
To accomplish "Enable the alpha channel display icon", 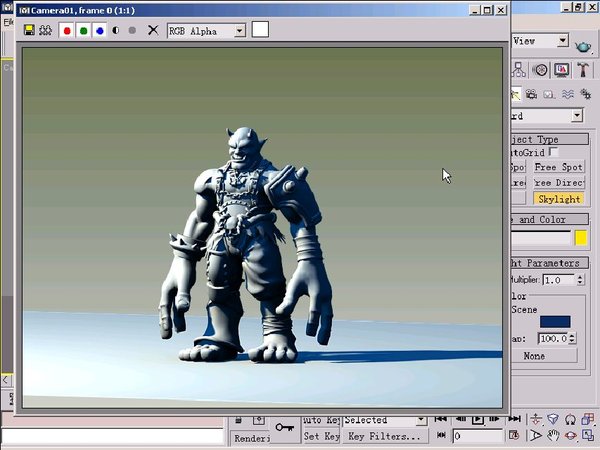I will pos(116,30).
